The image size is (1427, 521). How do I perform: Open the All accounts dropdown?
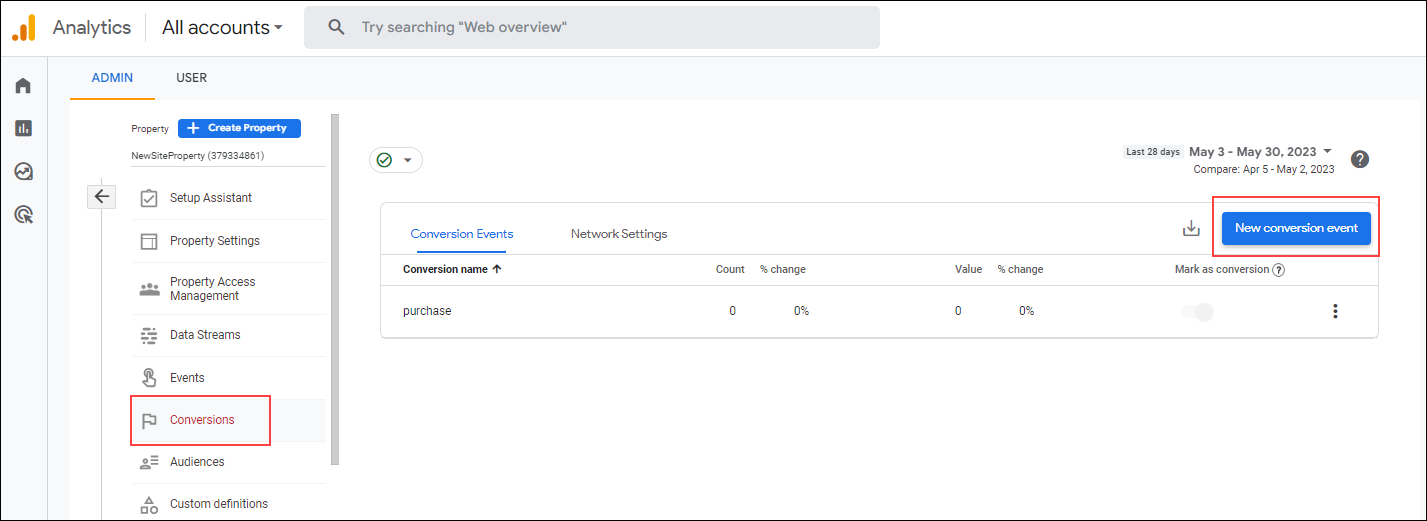click(x=222, y=28)
